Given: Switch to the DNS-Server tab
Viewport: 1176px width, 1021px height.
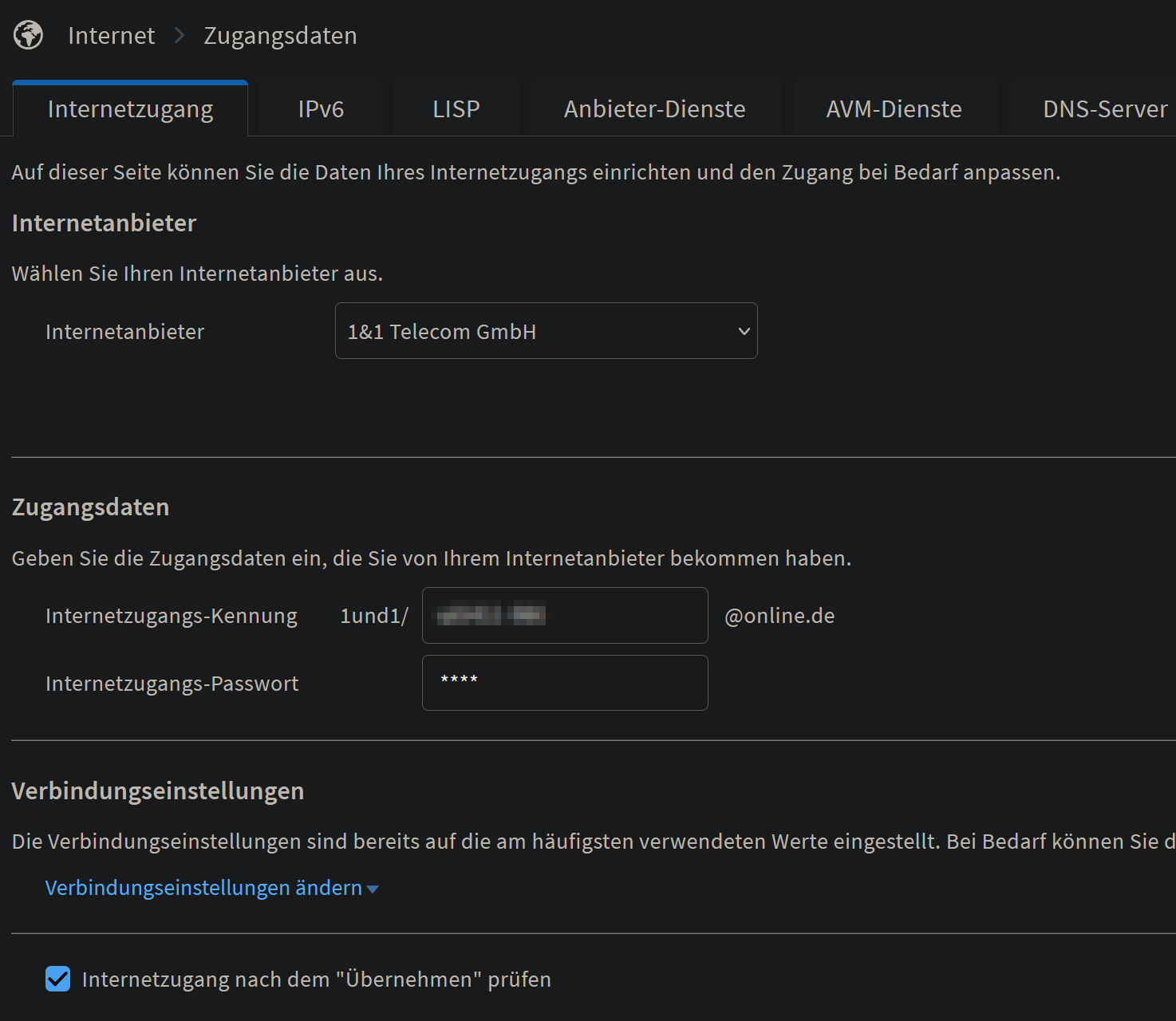Looking at the screenshot, I should click(1104, 109).
